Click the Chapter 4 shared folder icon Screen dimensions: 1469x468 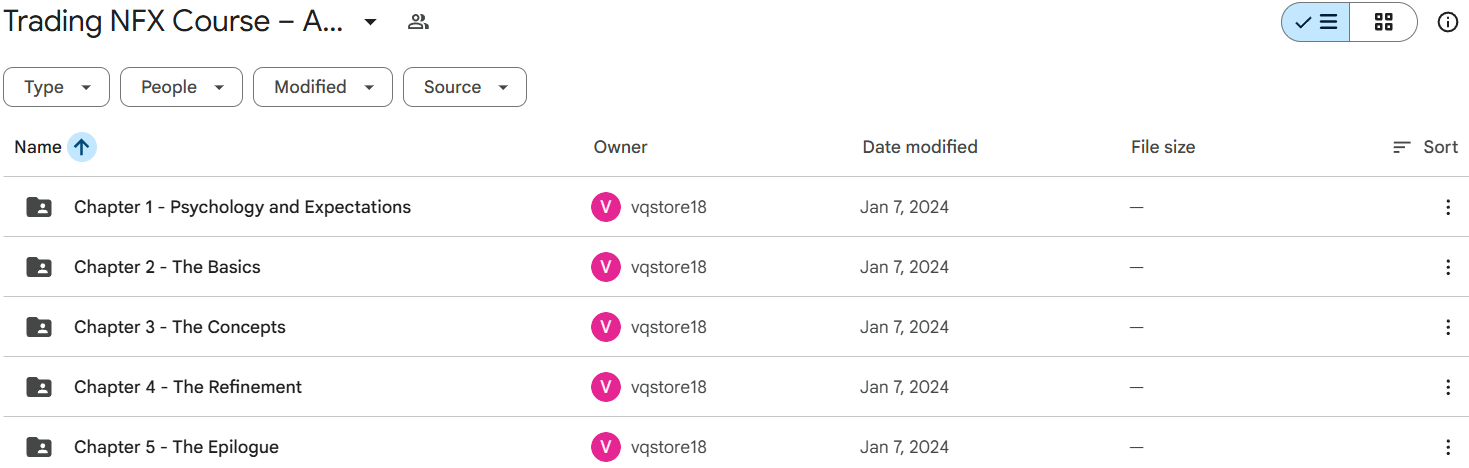[x=39, y=387]
